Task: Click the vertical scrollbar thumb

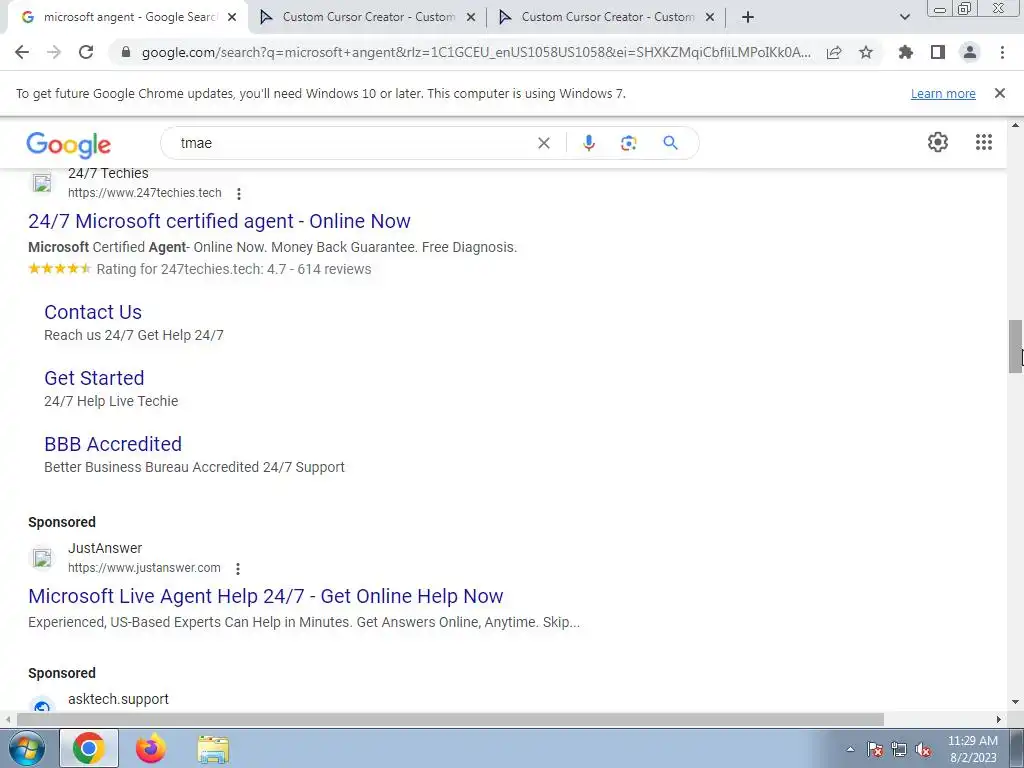Action: (x=1015, y=346)
